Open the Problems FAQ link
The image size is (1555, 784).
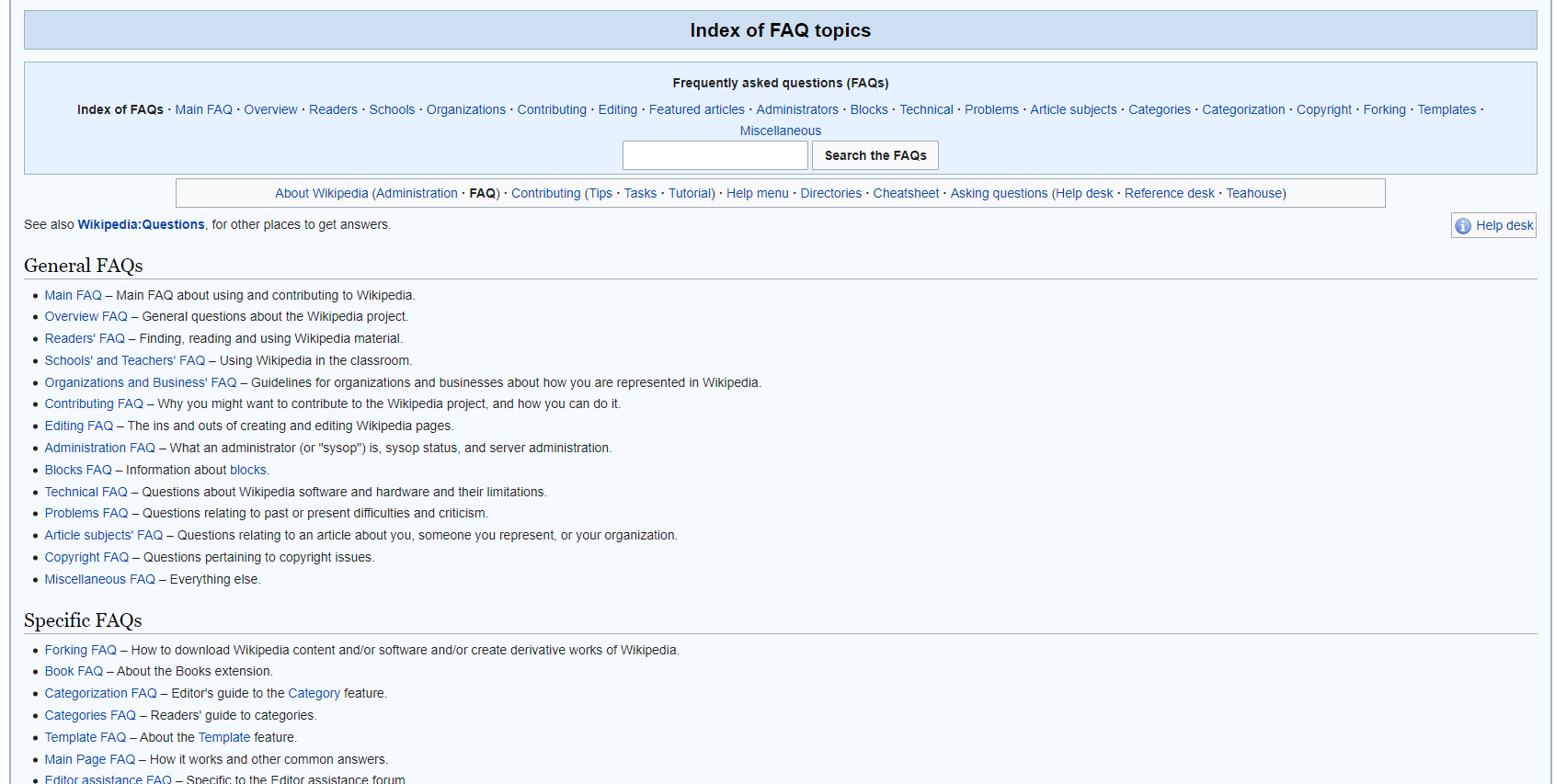coord(86,513)
